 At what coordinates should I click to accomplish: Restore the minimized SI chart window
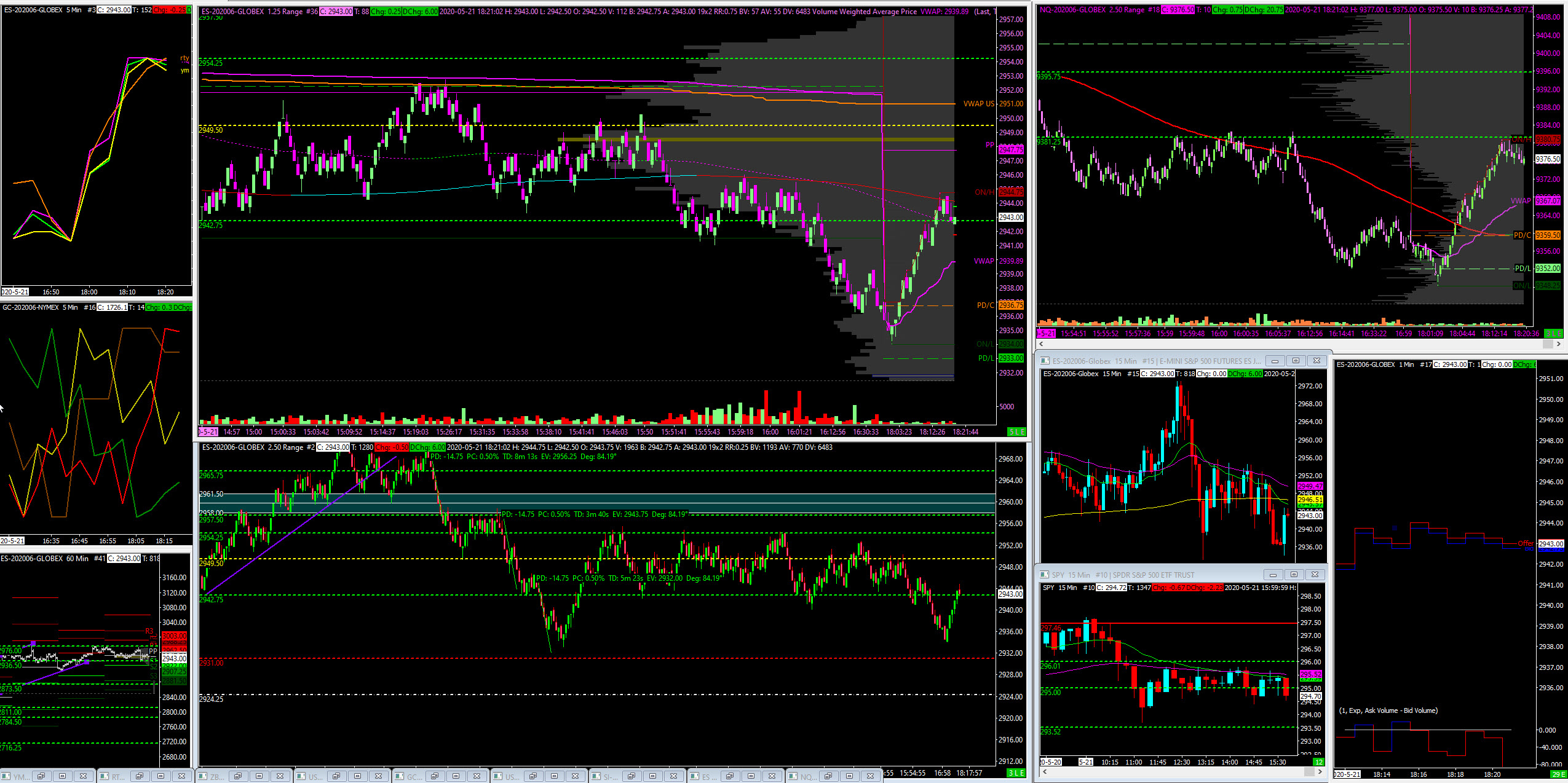pos(632,776)
